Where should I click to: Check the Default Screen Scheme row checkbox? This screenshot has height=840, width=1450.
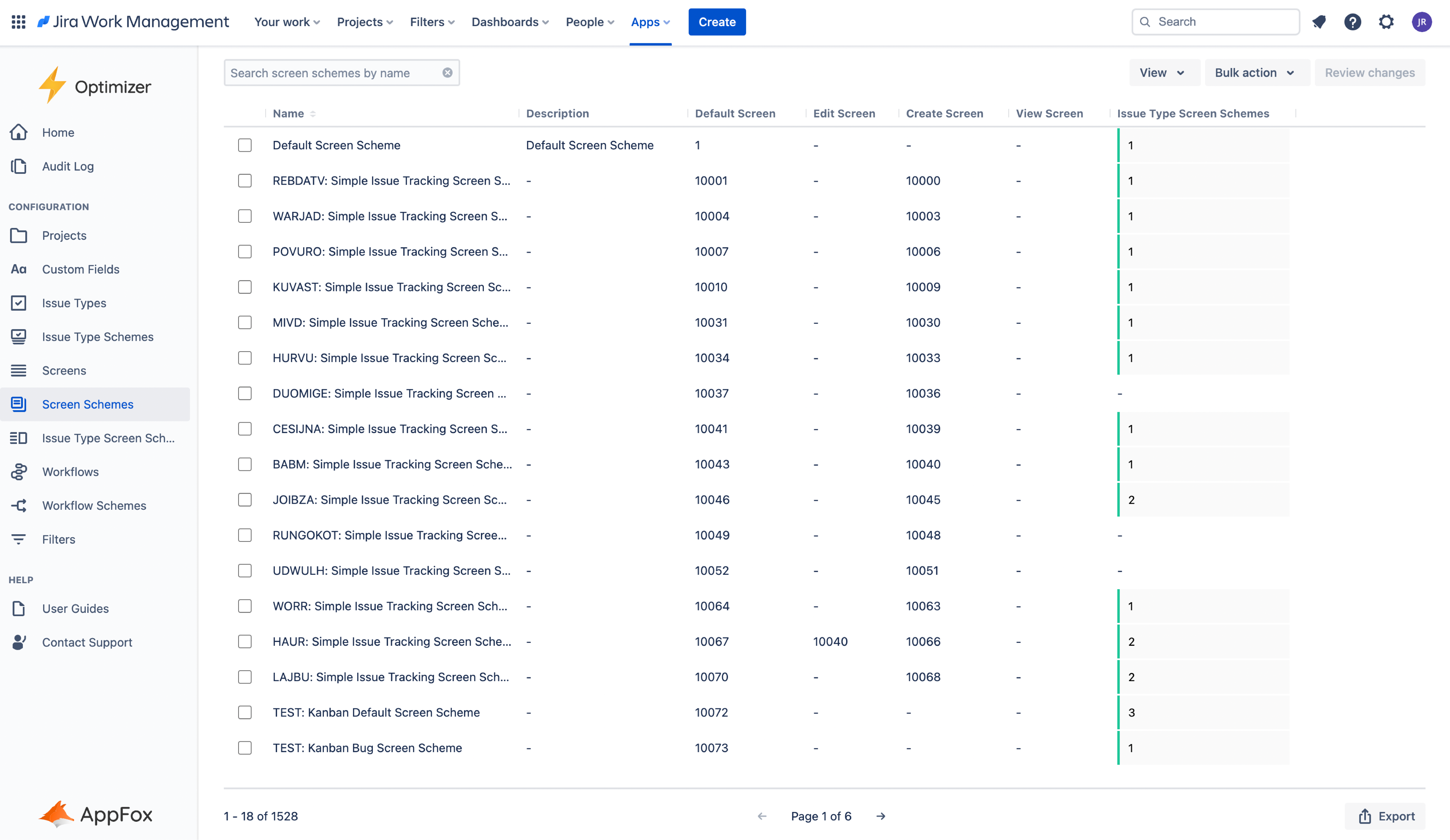[245, 145]
